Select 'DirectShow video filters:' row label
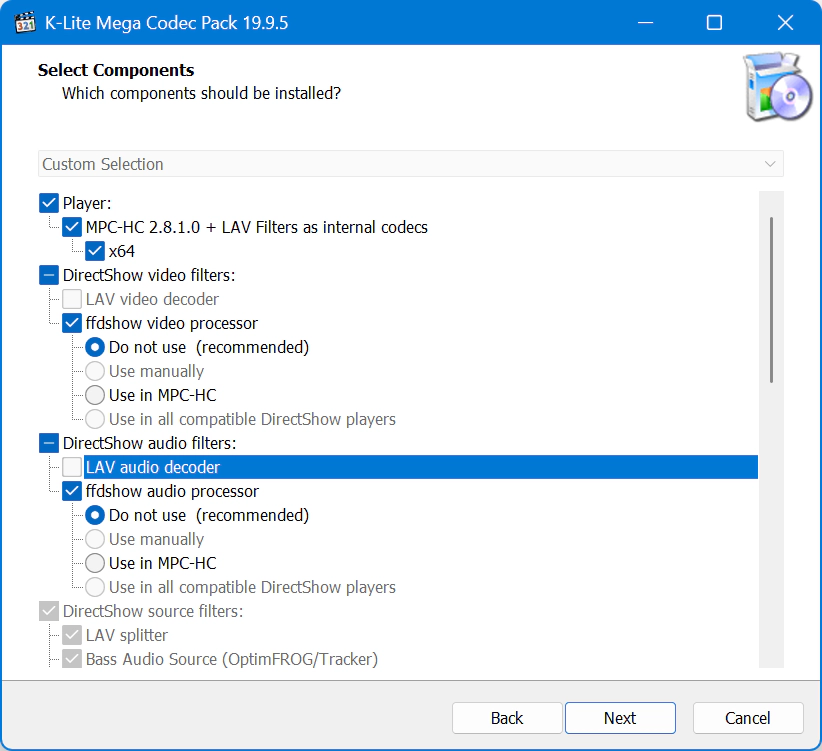The image size is (822, 751). (x=149, y=276)
